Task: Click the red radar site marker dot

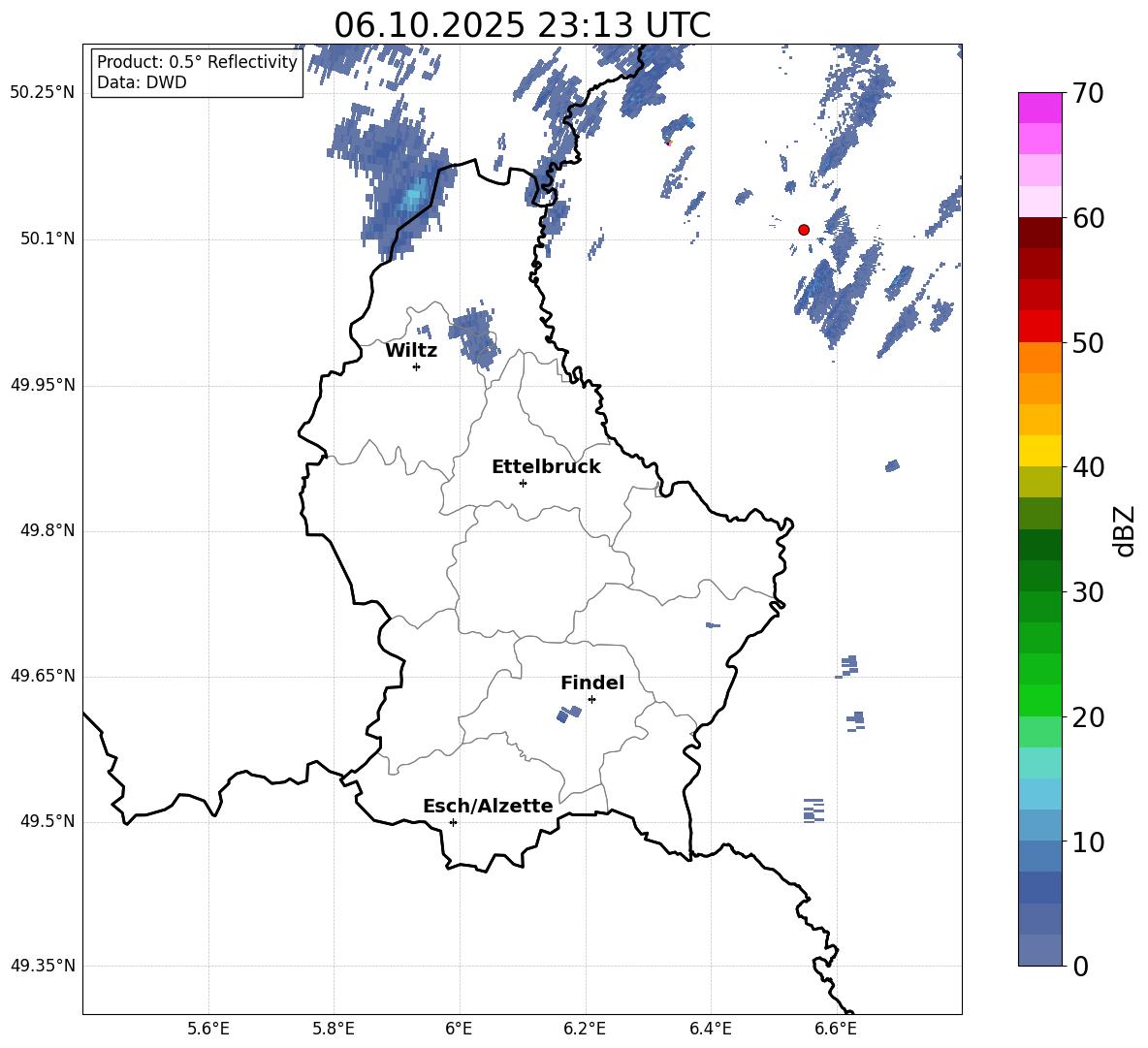Action: 804,230
